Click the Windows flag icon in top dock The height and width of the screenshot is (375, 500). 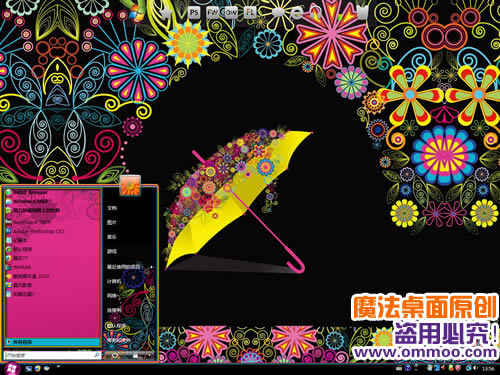click(x=136, y=13)
